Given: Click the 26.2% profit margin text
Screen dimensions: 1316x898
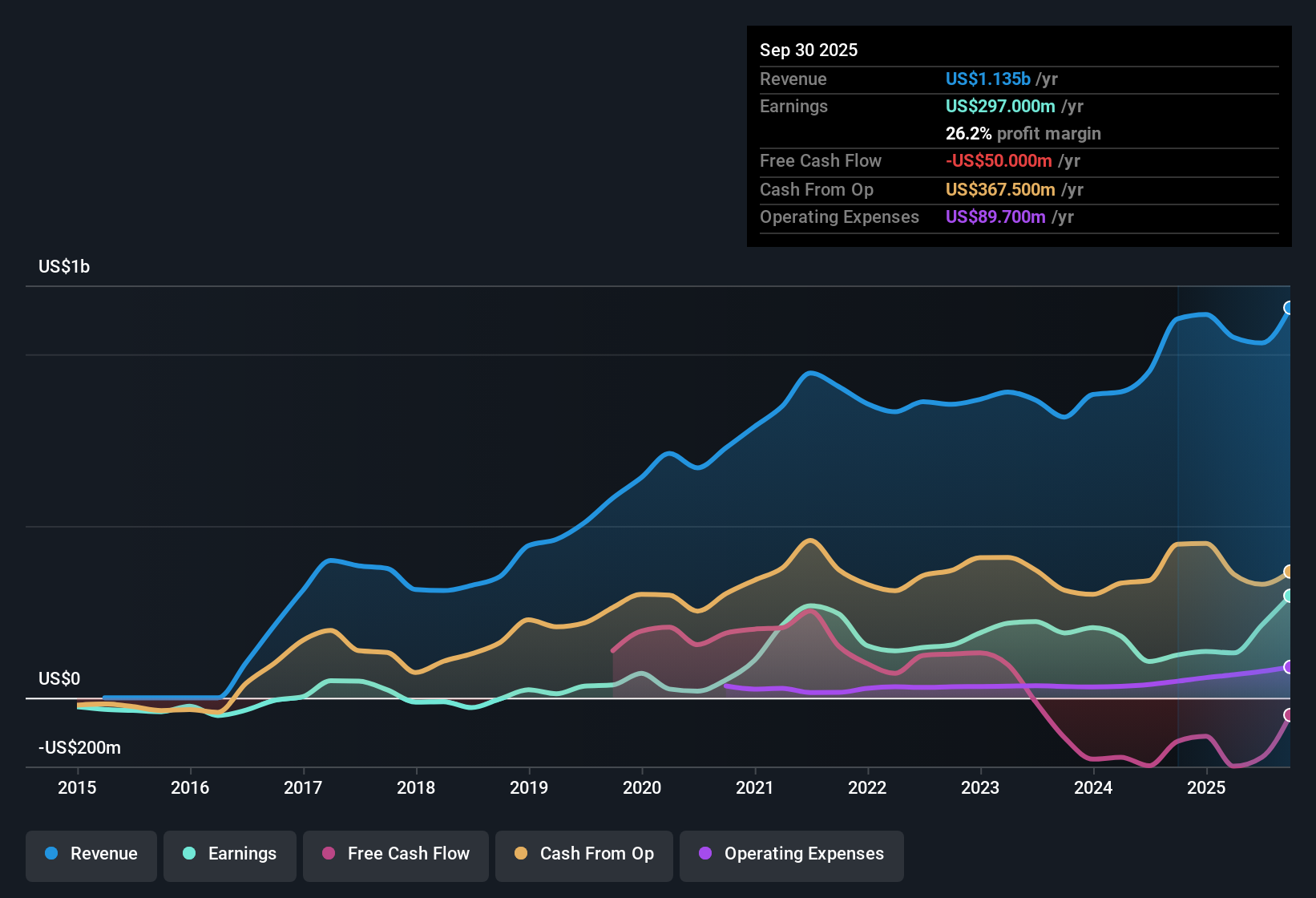Looking at the screenshot, I should tap(1023, 133).
